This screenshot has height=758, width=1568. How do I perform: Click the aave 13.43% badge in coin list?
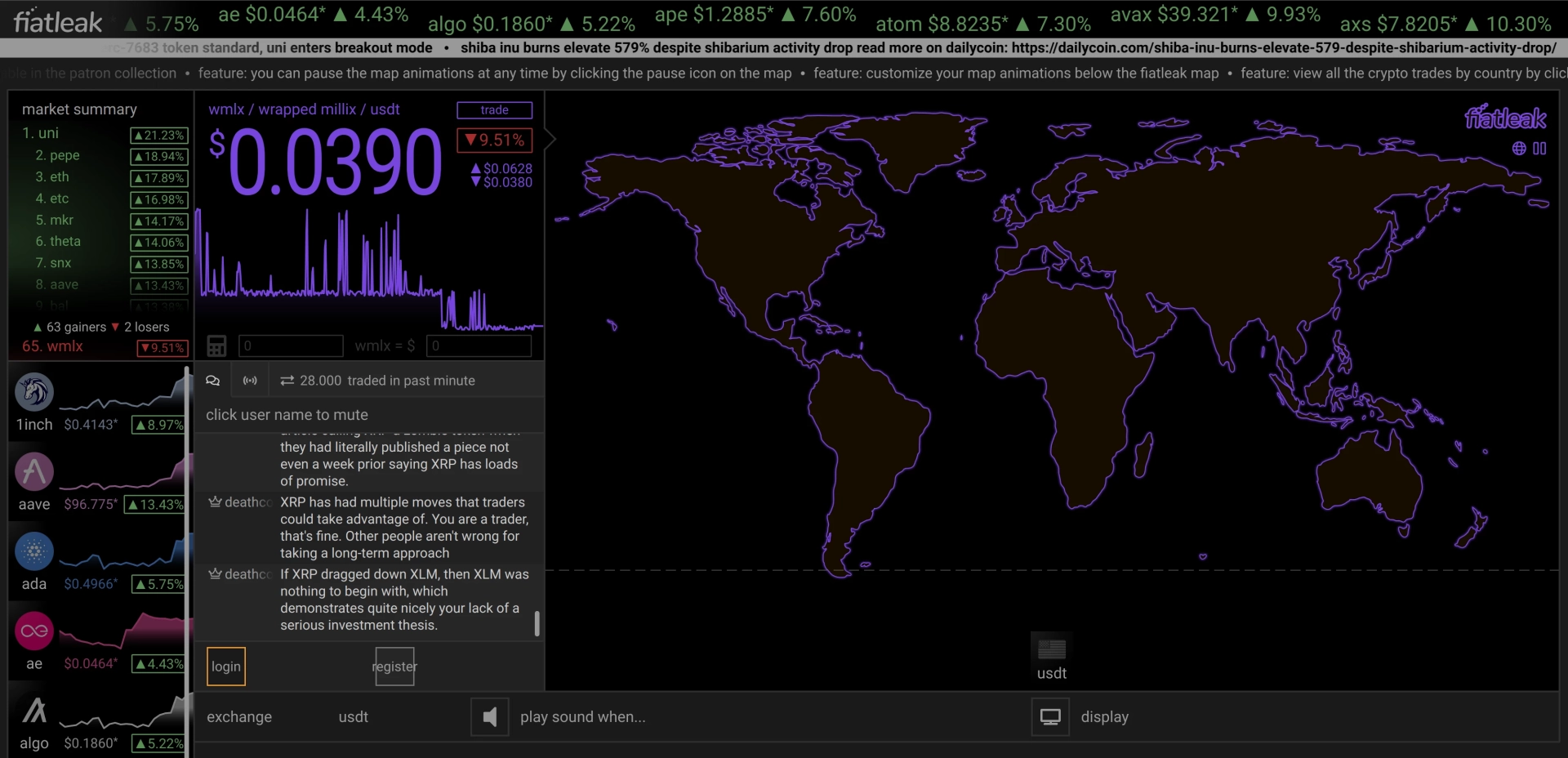click(155, 505)
